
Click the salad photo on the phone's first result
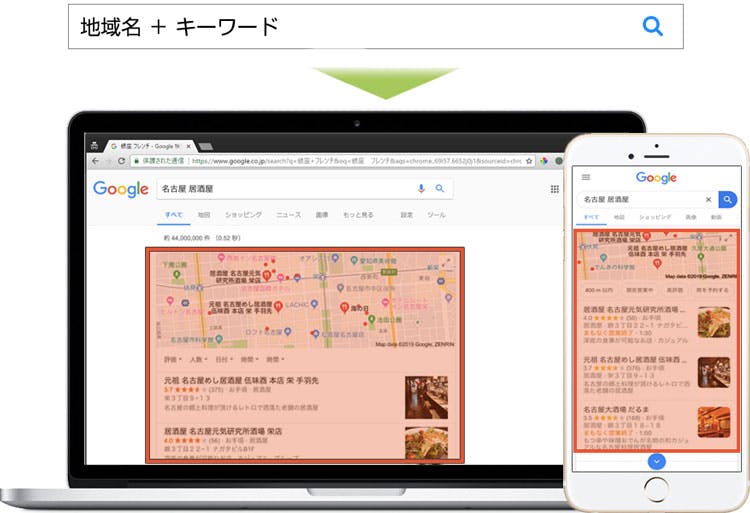pos(714,323)
